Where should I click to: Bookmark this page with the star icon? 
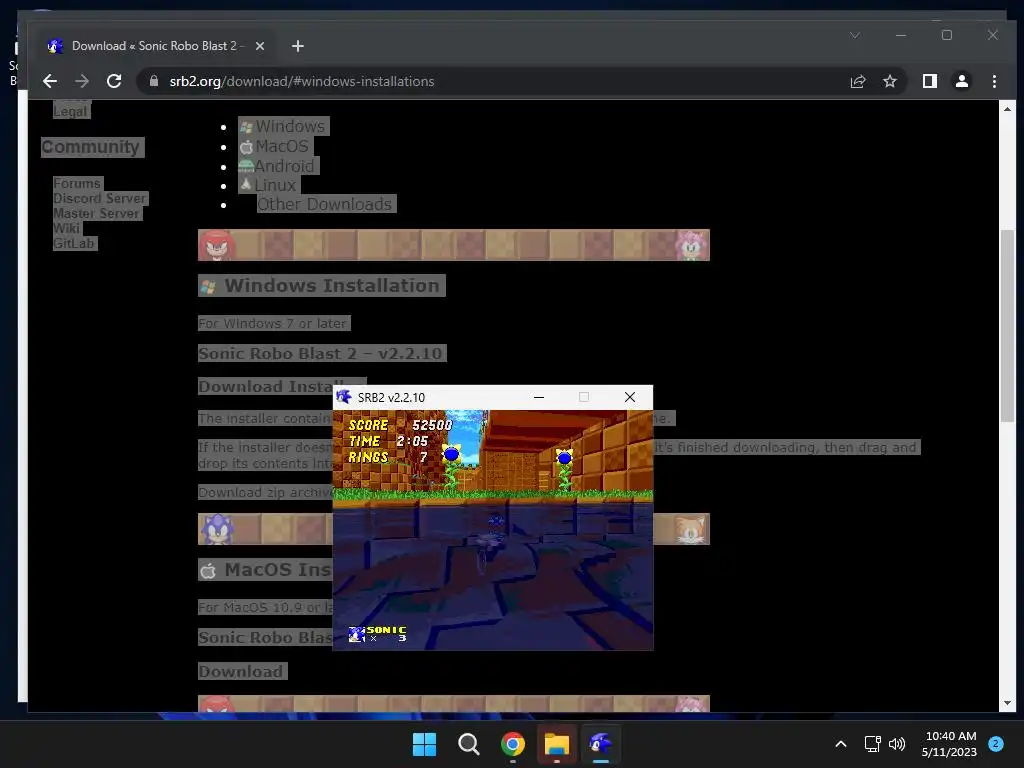tap(889, 81)
